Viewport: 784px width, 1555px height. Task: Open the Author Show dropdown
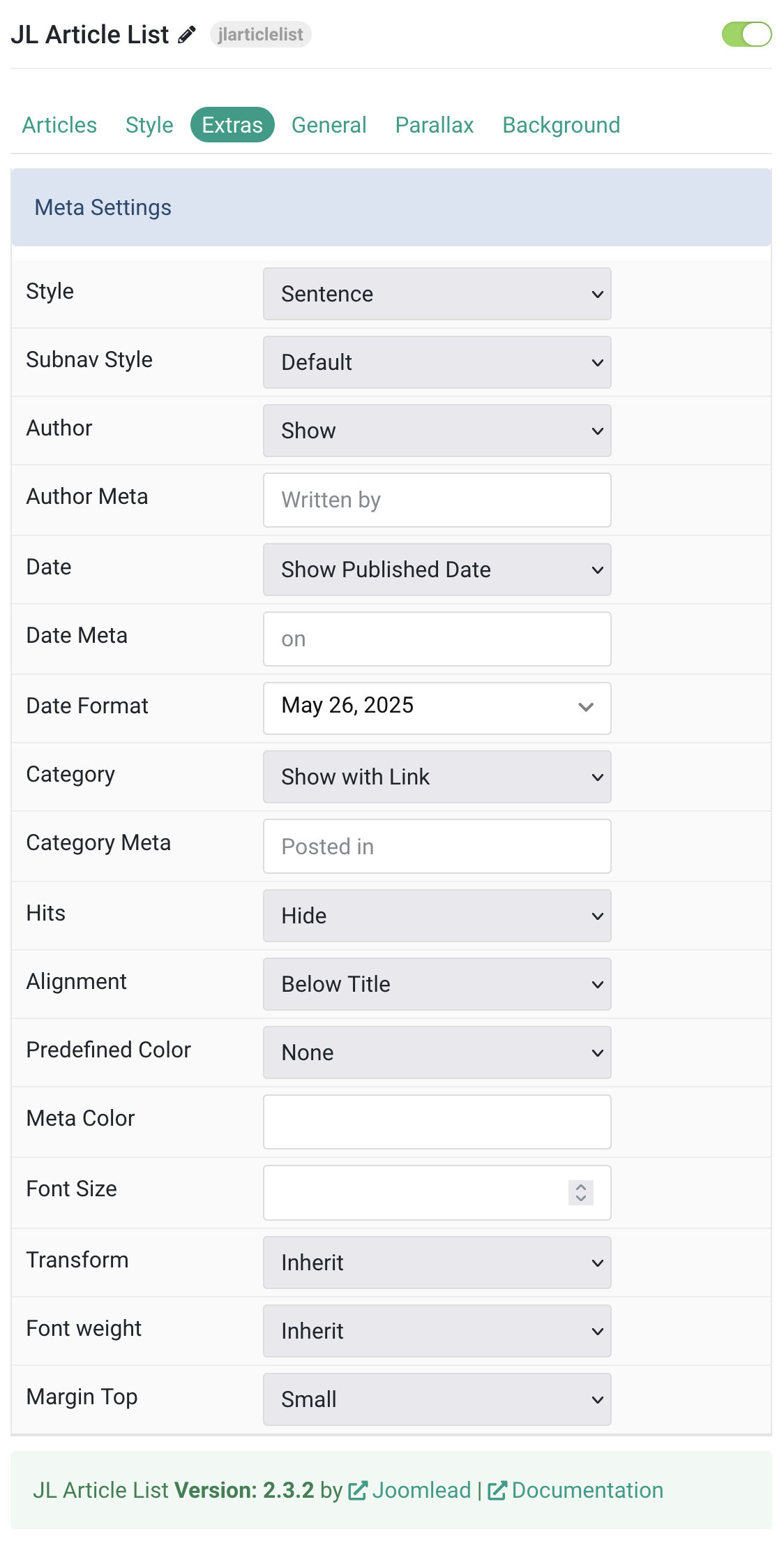(437, 431)
